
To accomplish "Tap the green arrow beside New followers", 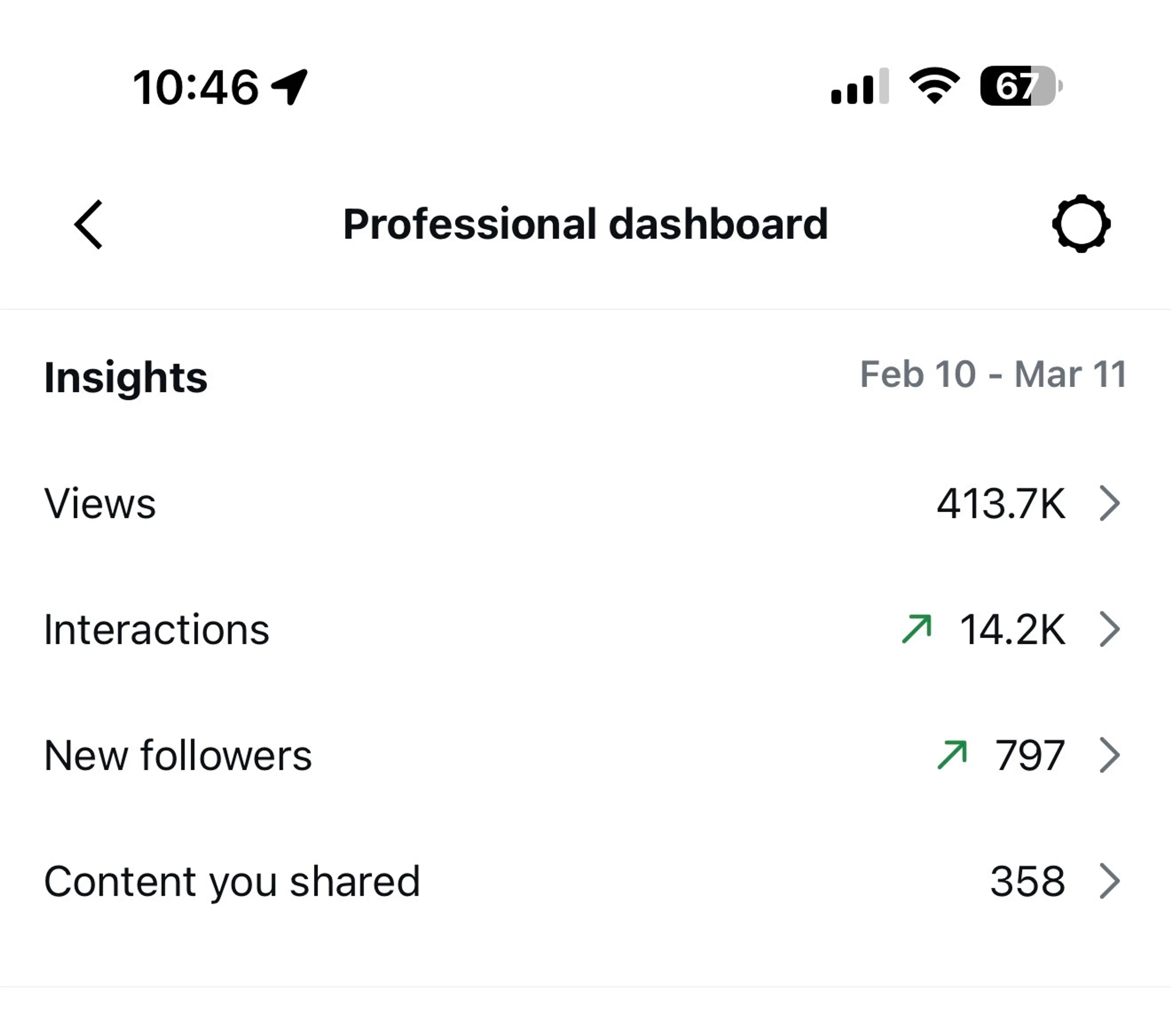I will click(952, 755).
